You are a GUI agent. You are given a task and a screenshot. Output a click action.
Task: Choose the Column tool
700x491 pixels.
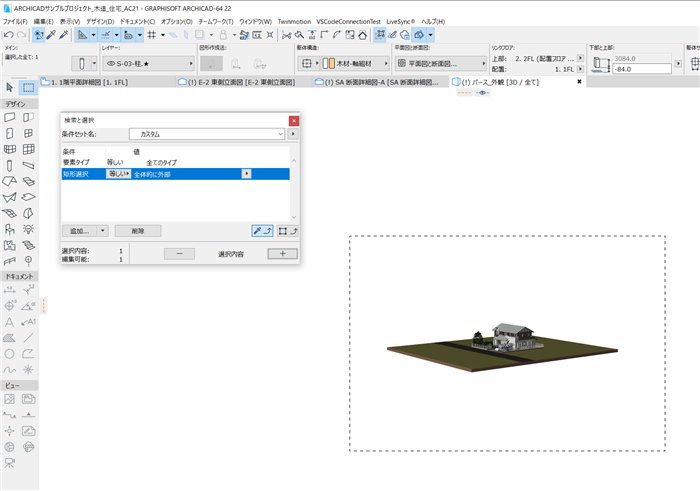click(x=9, y=166)
